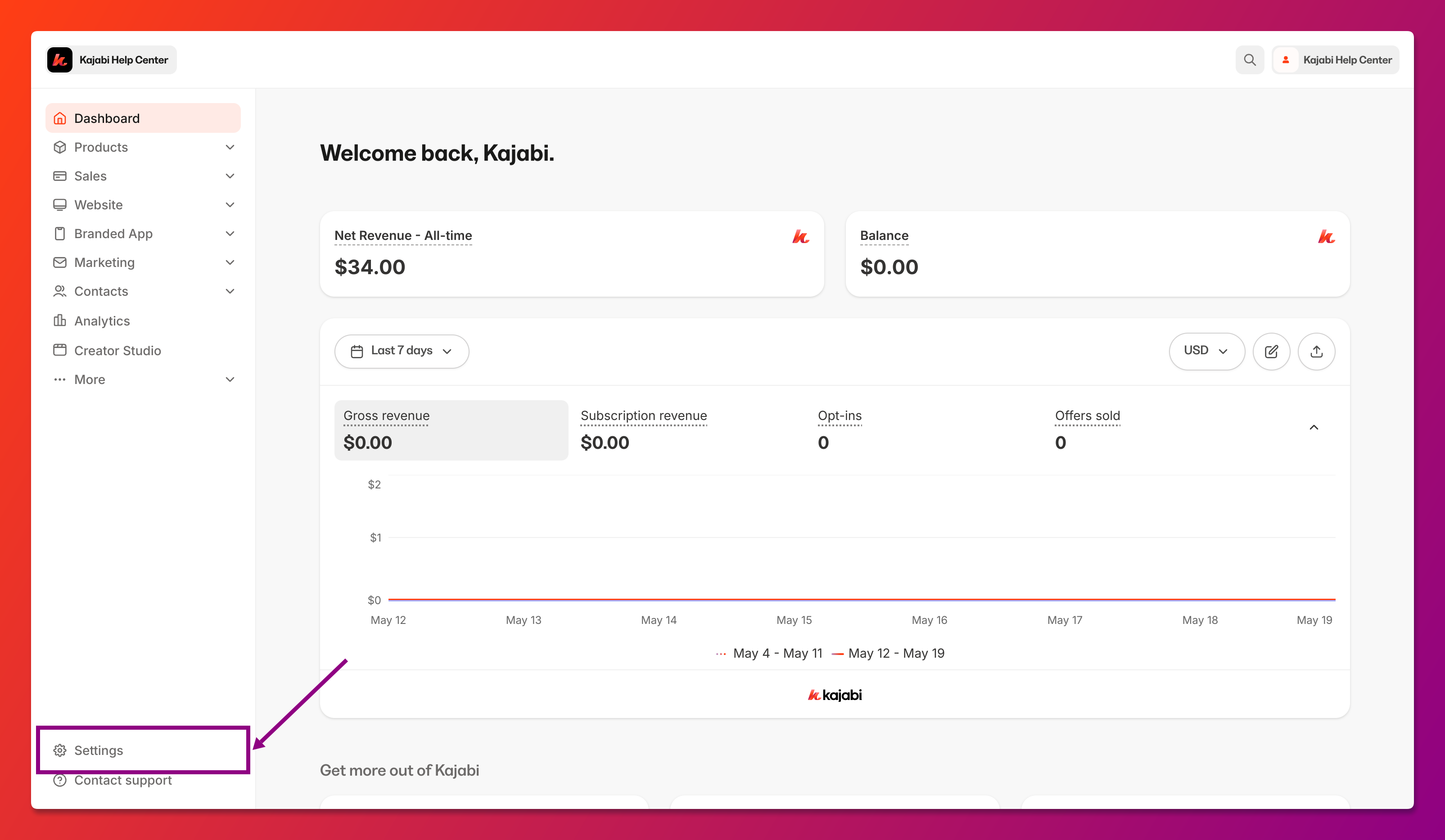Click the edit pencil icon button
The image size is (1445, 840).
1271,351
